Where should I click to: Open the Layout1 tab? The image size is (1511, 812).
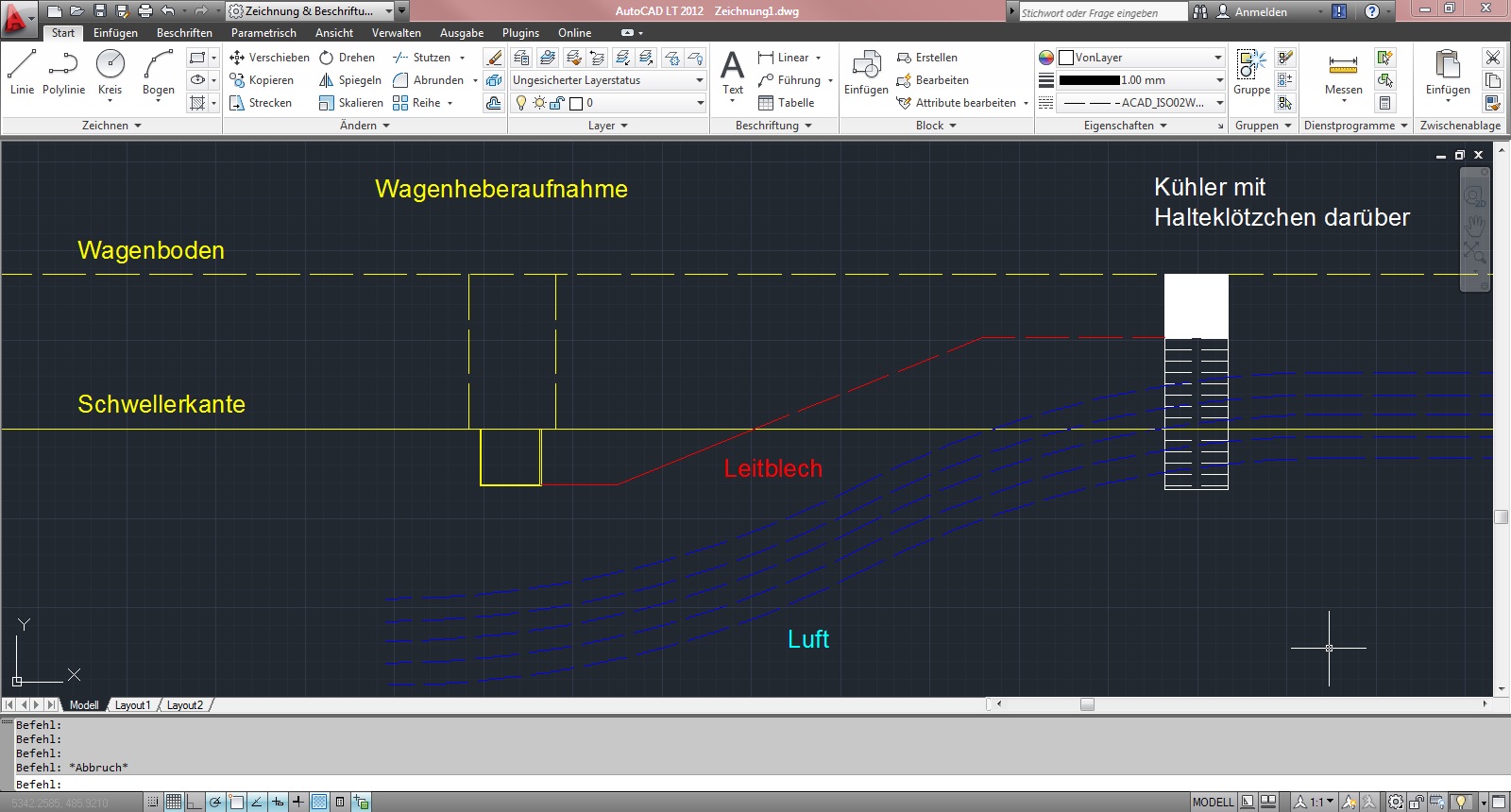click(132, 705)
